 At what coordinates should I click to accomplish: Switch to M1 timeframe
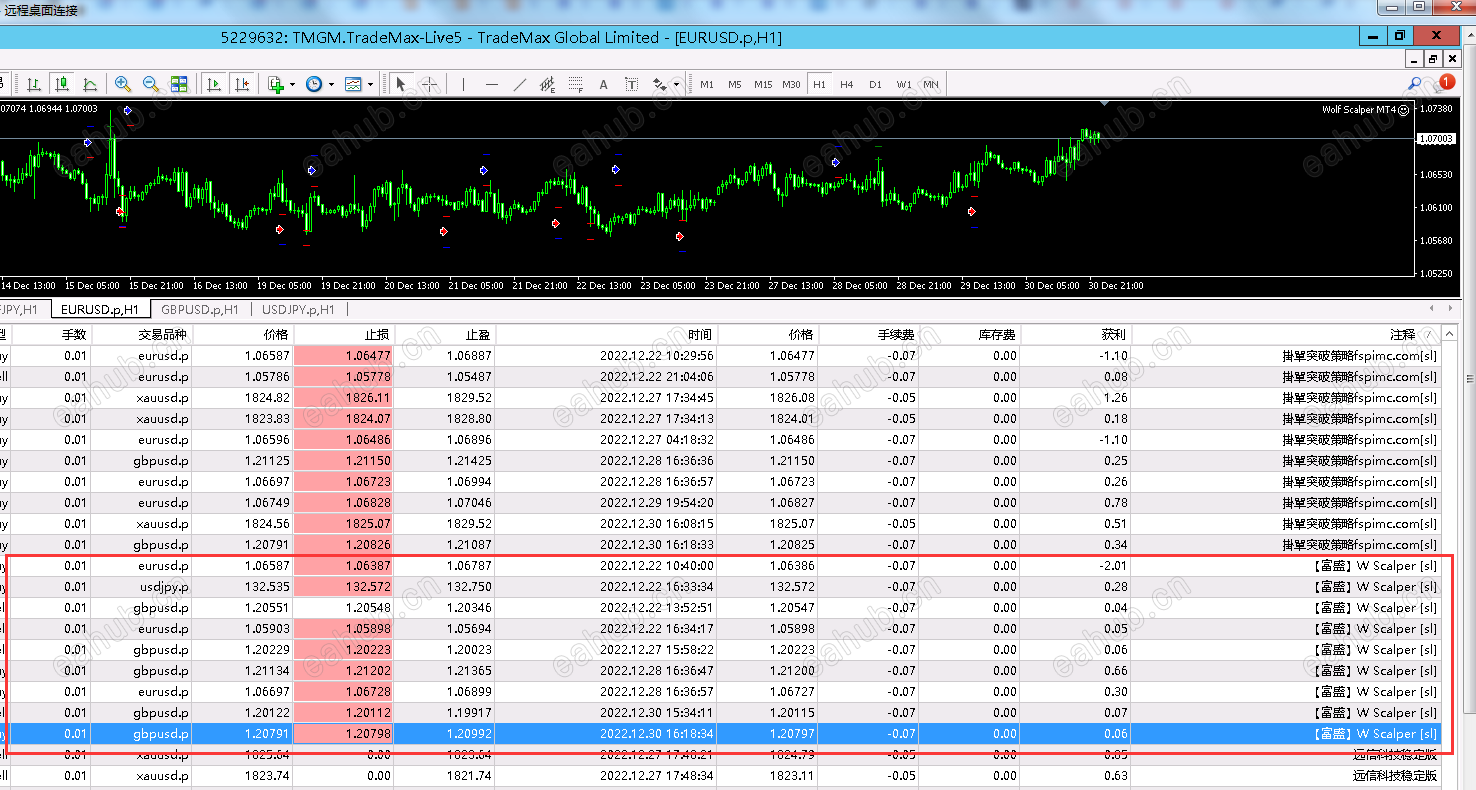click(x=707, y=84)
